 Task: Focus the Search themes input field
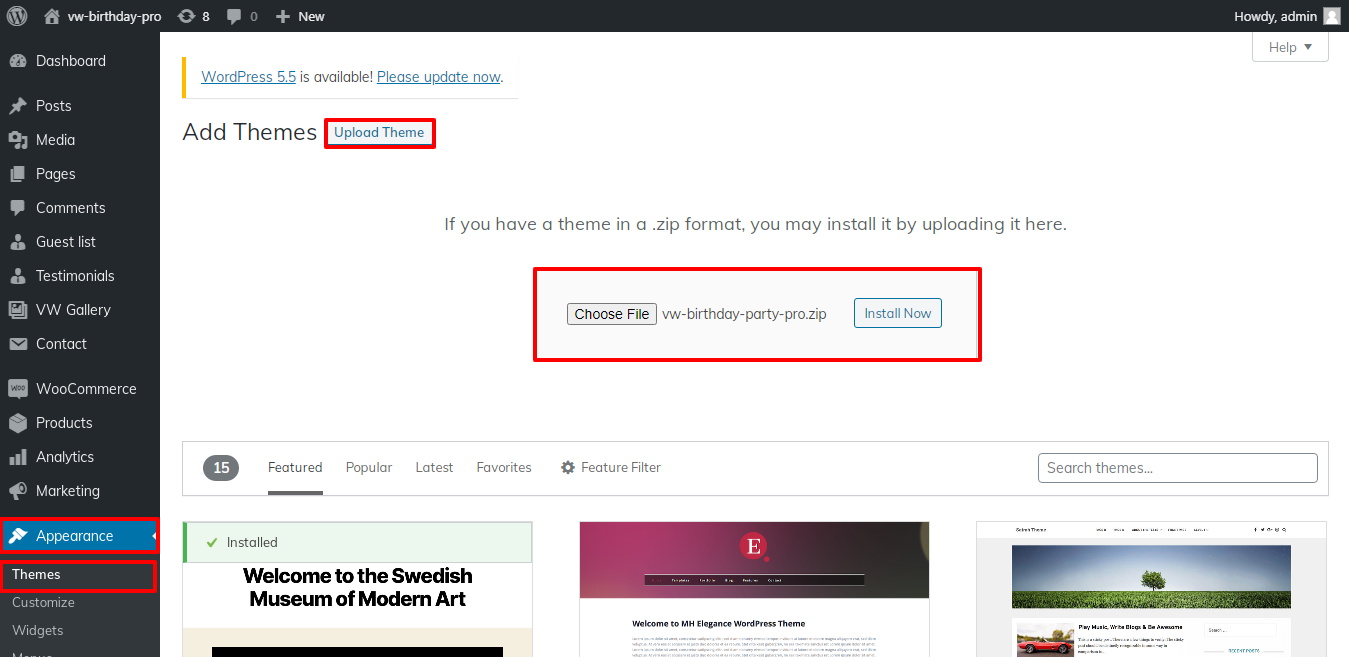point(1177,468)
